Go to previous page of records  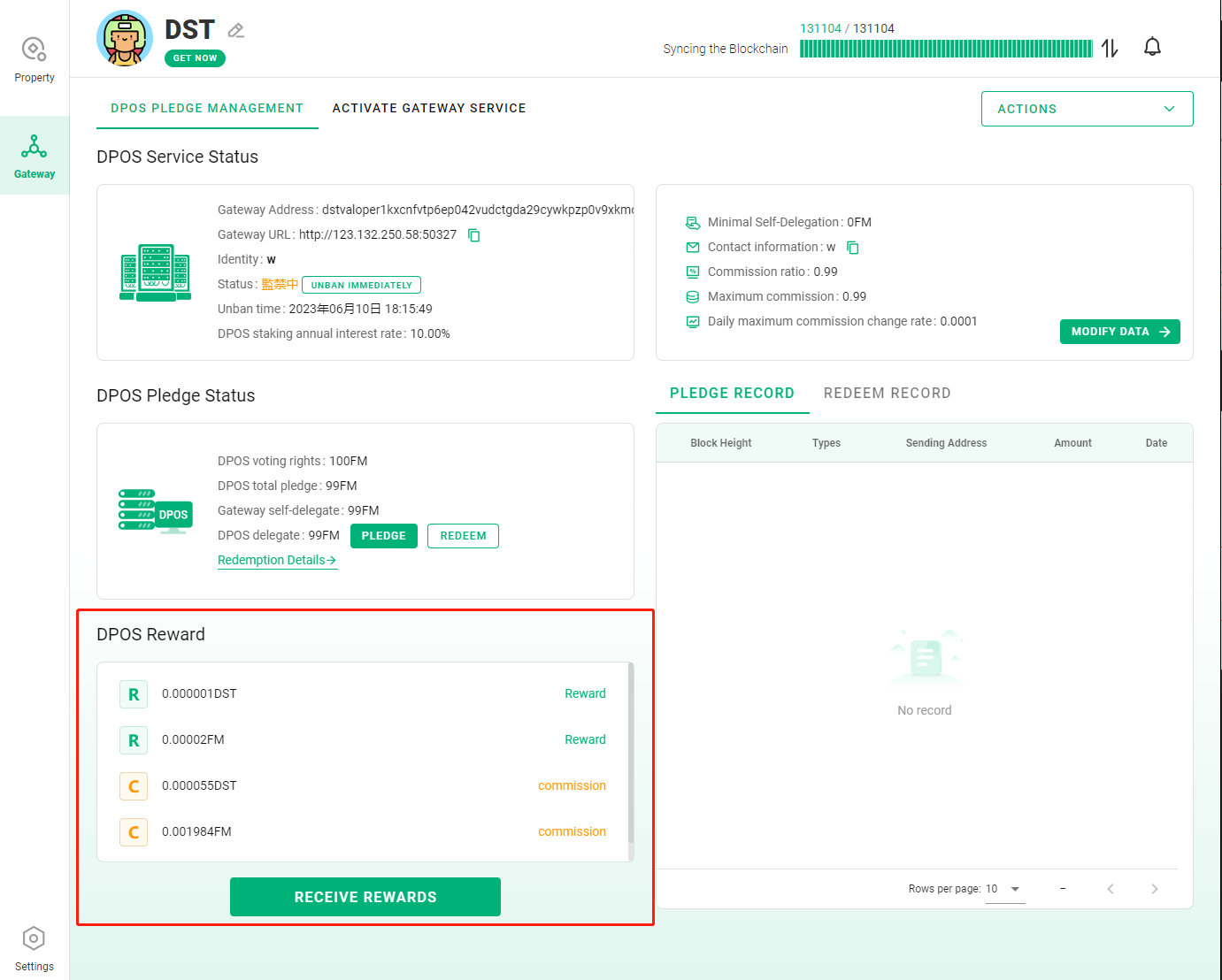coord(1110,889)
